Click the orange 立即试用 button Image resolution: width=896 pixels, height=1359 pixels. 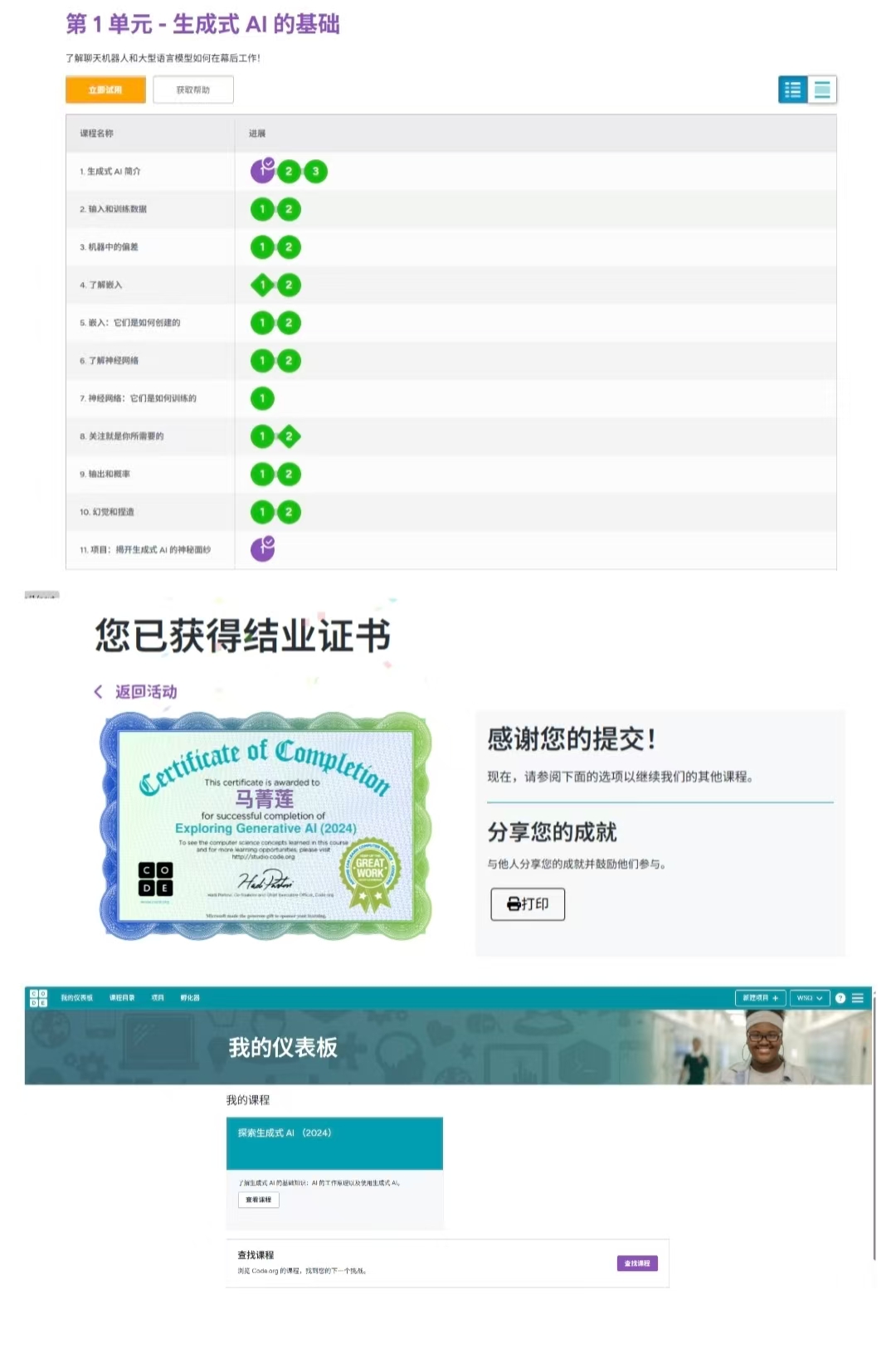tap(105, 90)
